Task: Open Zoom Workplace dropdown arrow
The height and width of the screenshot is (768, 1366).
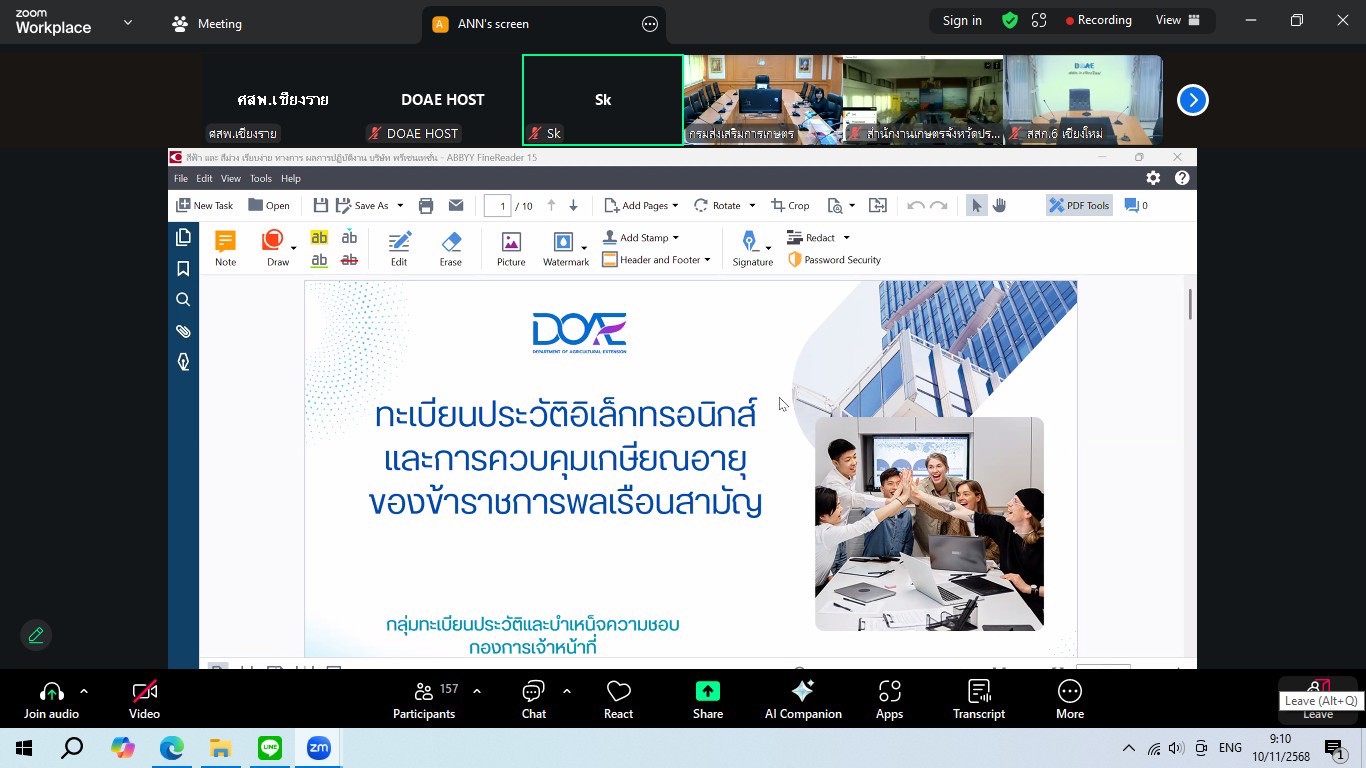Action: point(128,22)
